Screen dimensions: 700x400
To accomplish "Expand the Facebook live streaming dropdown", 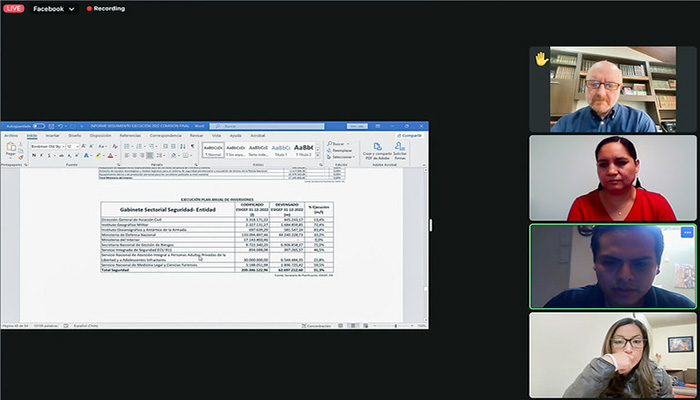I will pos(72,8).
